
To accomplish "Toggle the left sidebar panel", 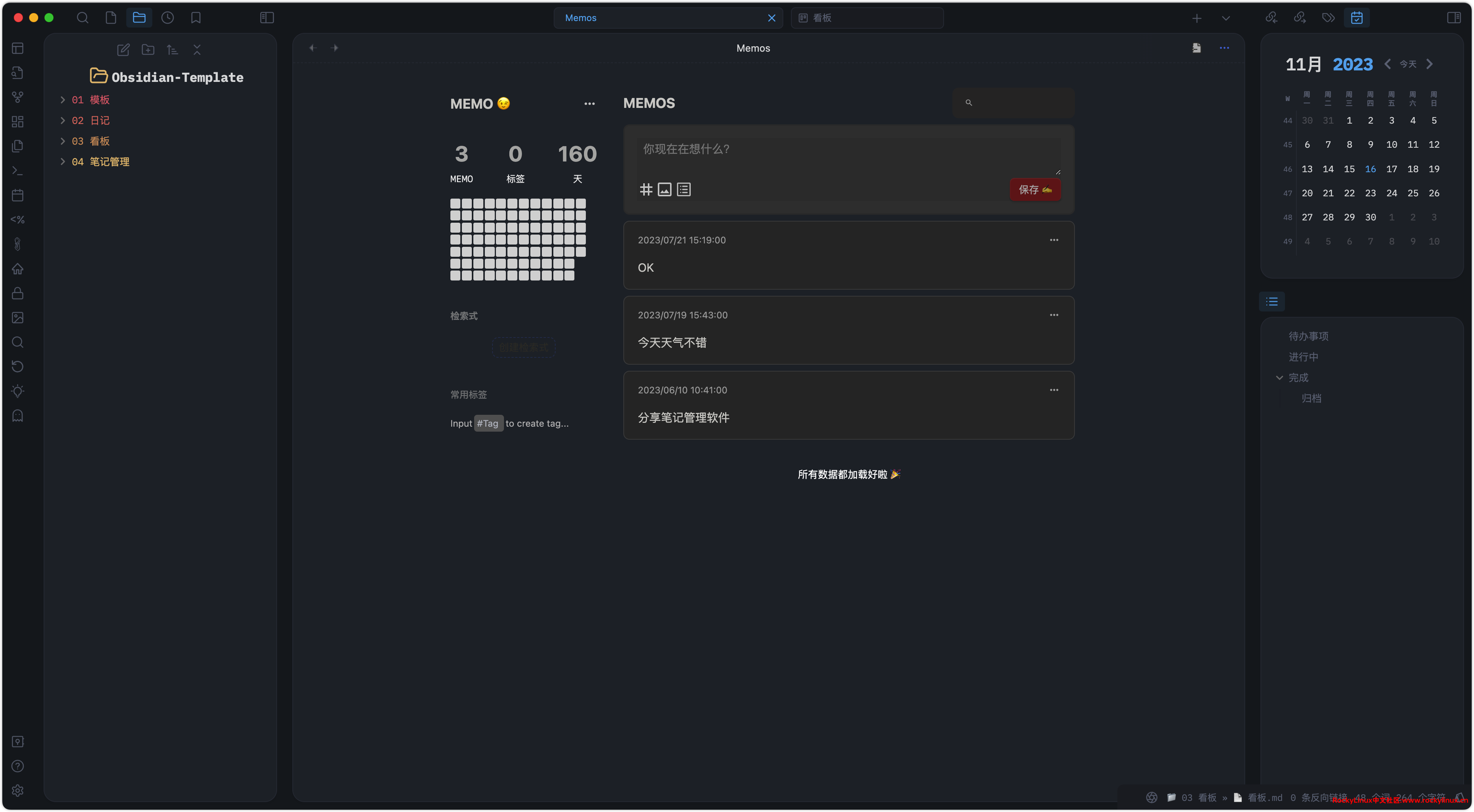I will point(267,18).
